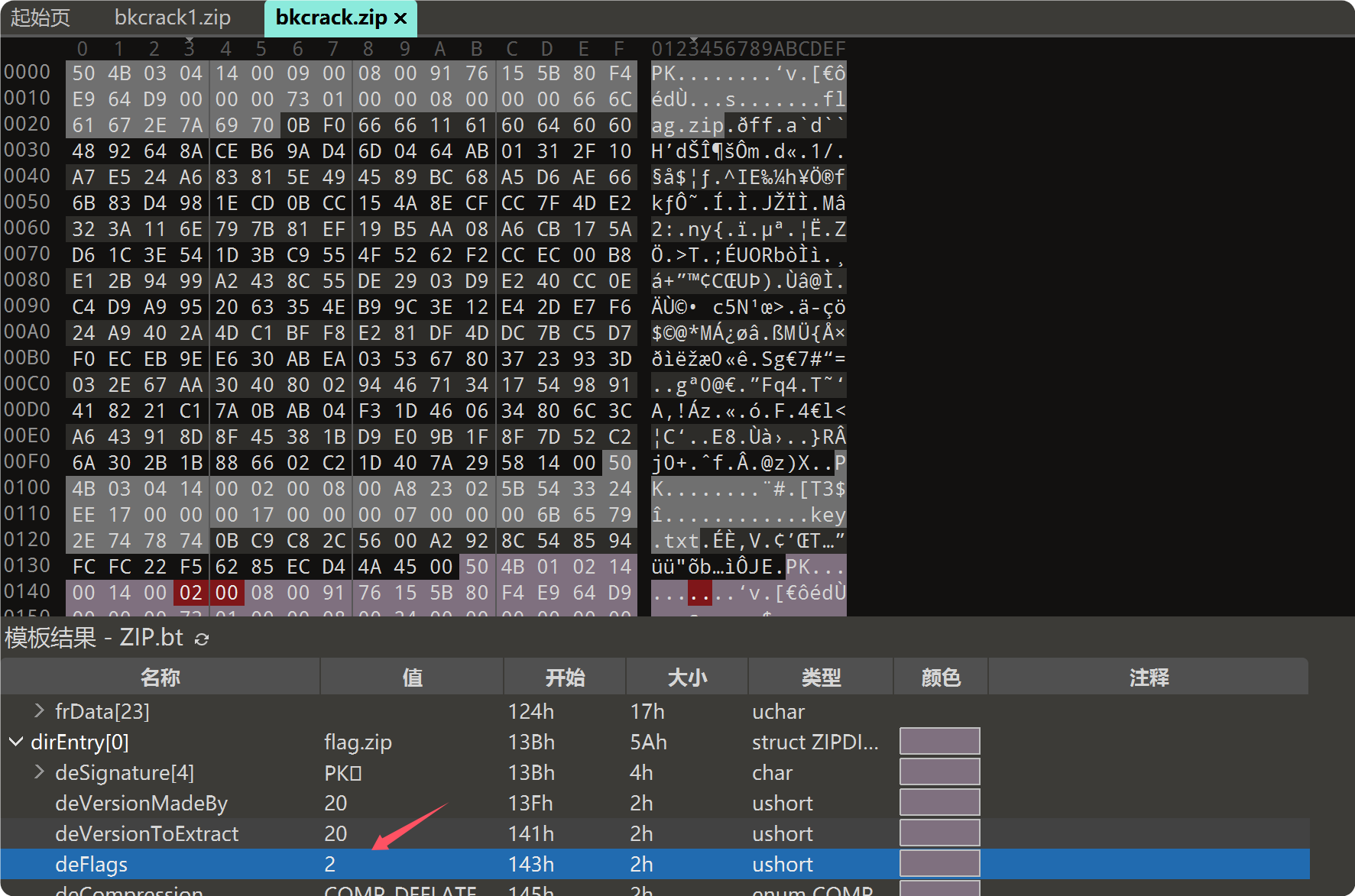Close the bkcrack.zip tab
Viewport: 1355px width, 896px height.
coord(400,18)
